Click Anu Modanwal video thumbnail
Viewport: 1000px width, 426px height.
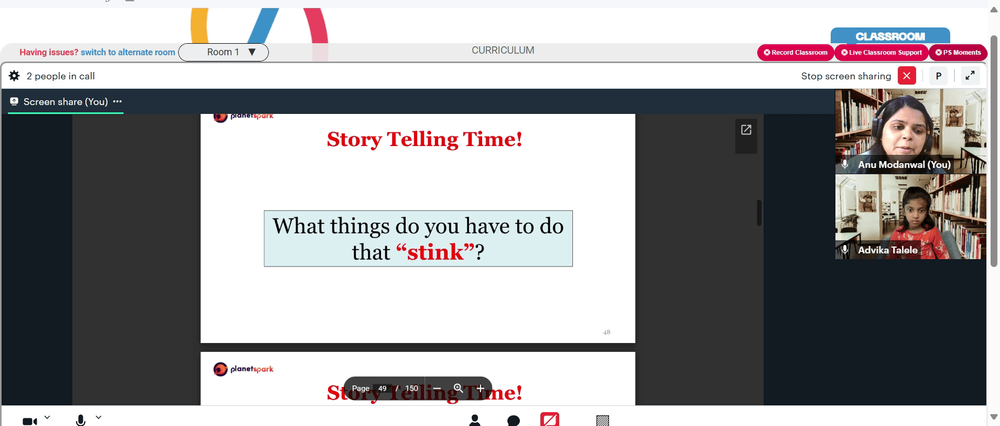point(911,131)
